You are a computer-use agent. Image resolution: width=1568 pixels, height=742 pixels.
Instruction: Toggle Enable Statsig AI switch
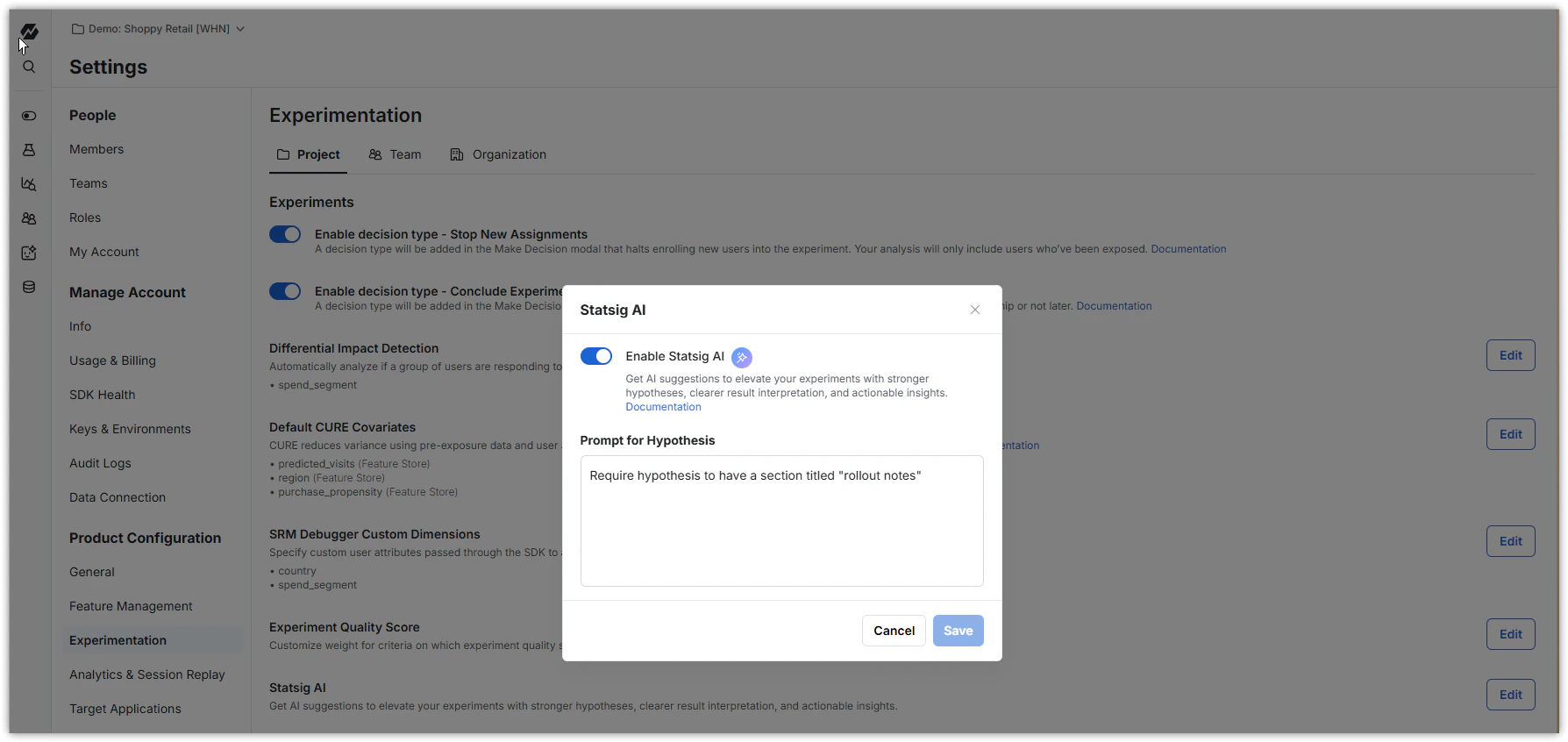596,356
